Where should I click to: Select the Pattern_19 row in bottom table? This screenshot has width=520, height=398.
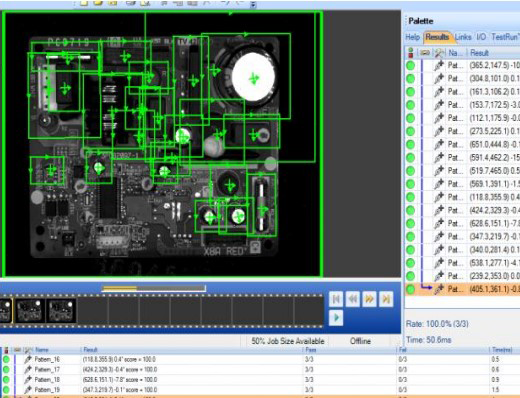click(x=260, y=389)
